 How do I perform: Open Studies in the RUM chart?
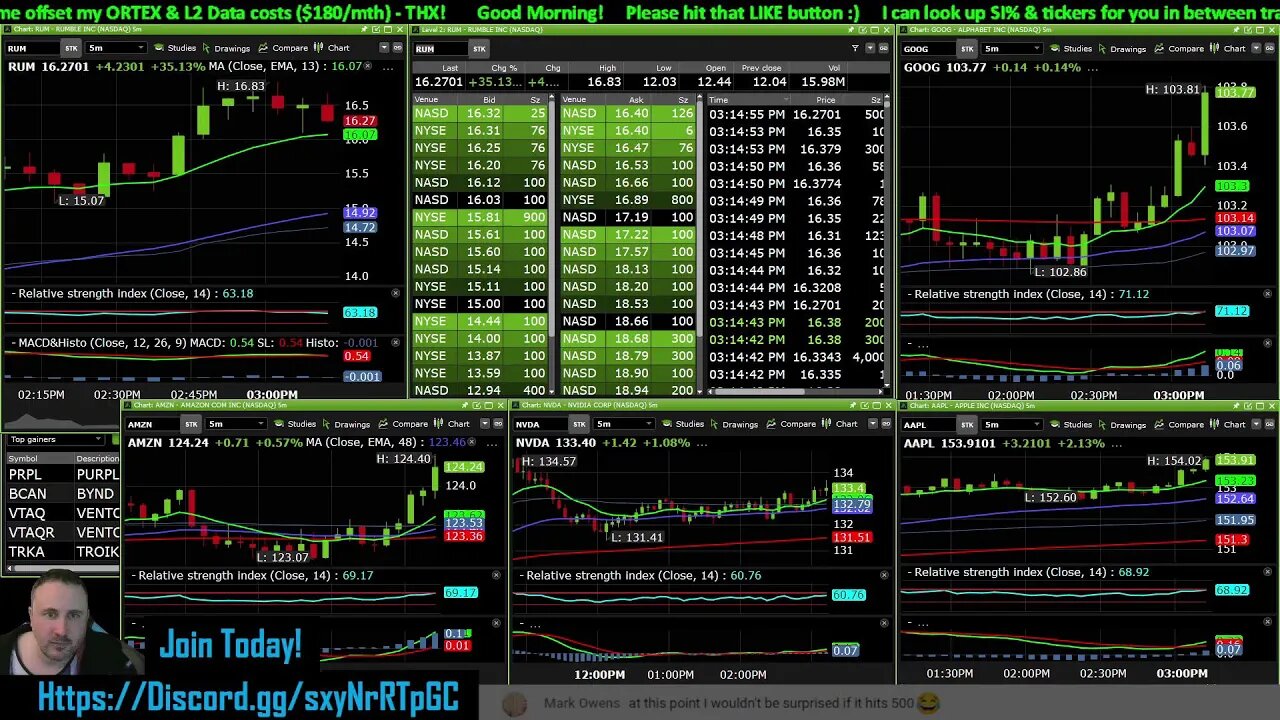click(174, 48)
